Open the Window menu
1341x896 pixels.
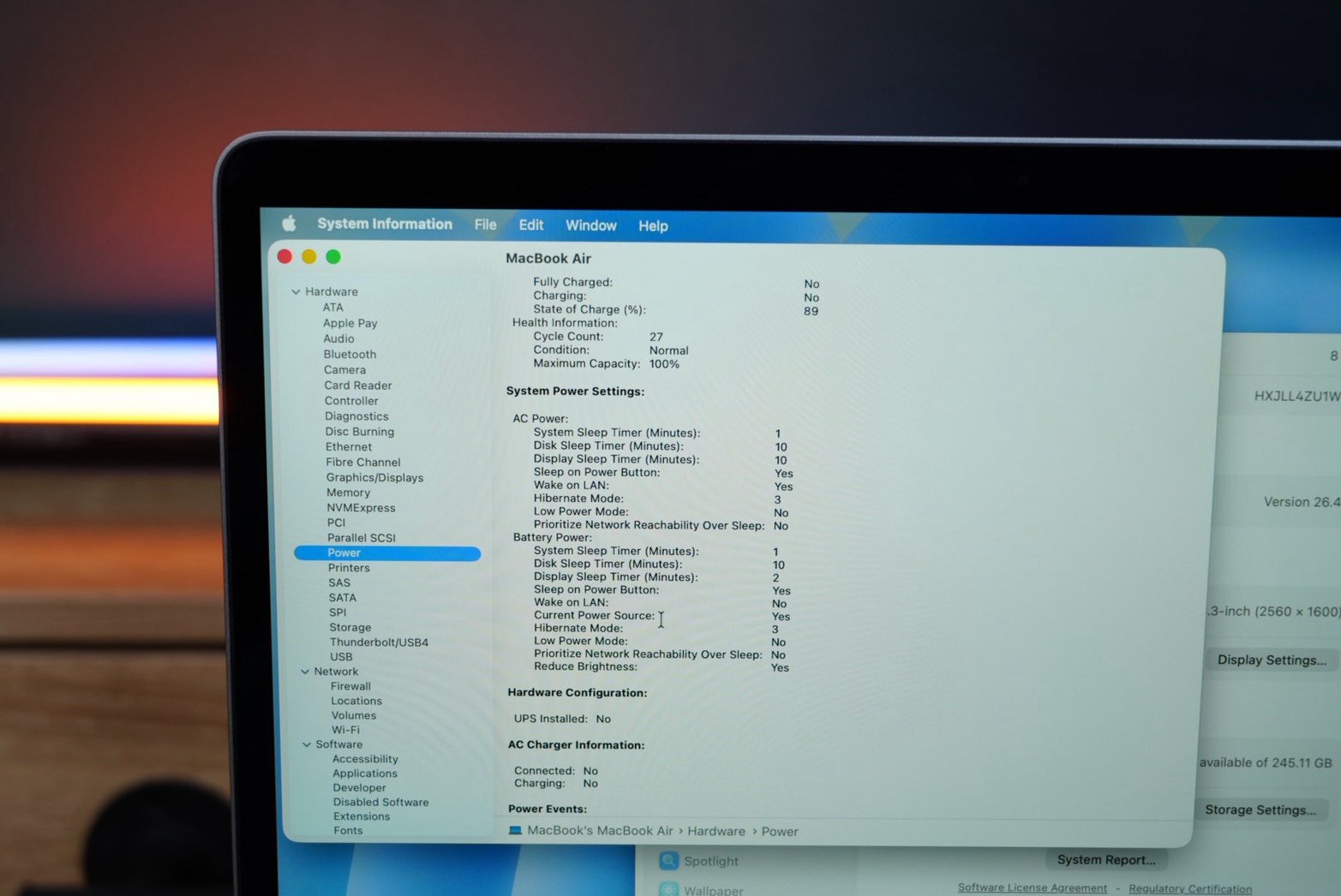coord(590,225)
